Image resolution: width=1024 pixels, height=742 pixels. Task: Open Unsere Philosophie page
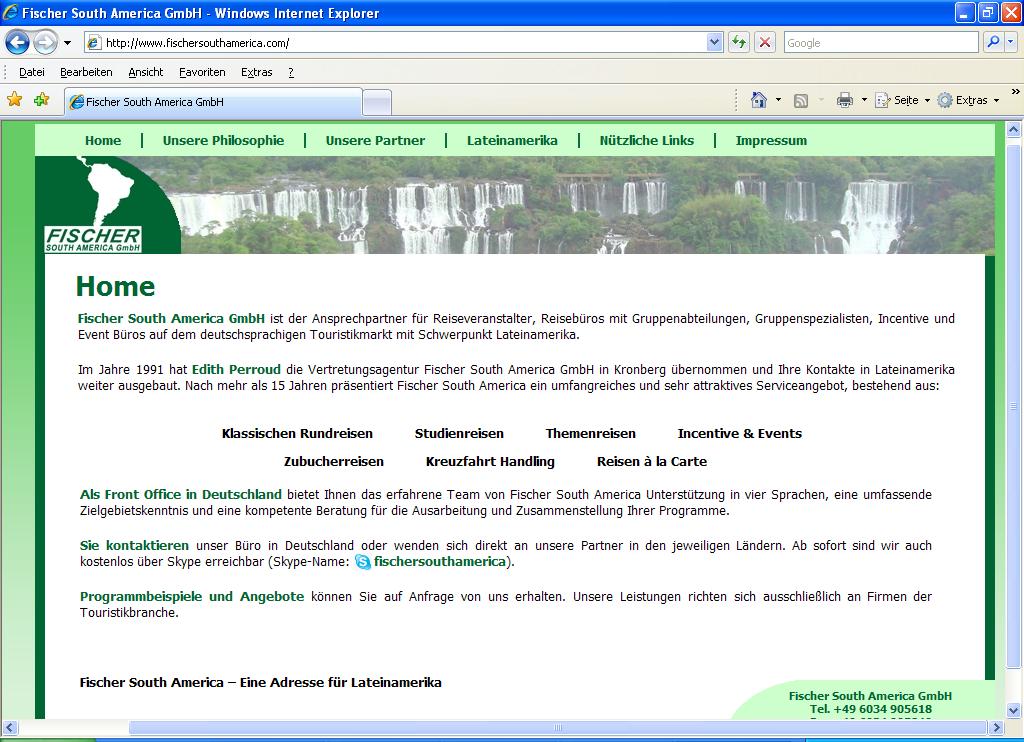pyautogui.click(x=223, y=140)
